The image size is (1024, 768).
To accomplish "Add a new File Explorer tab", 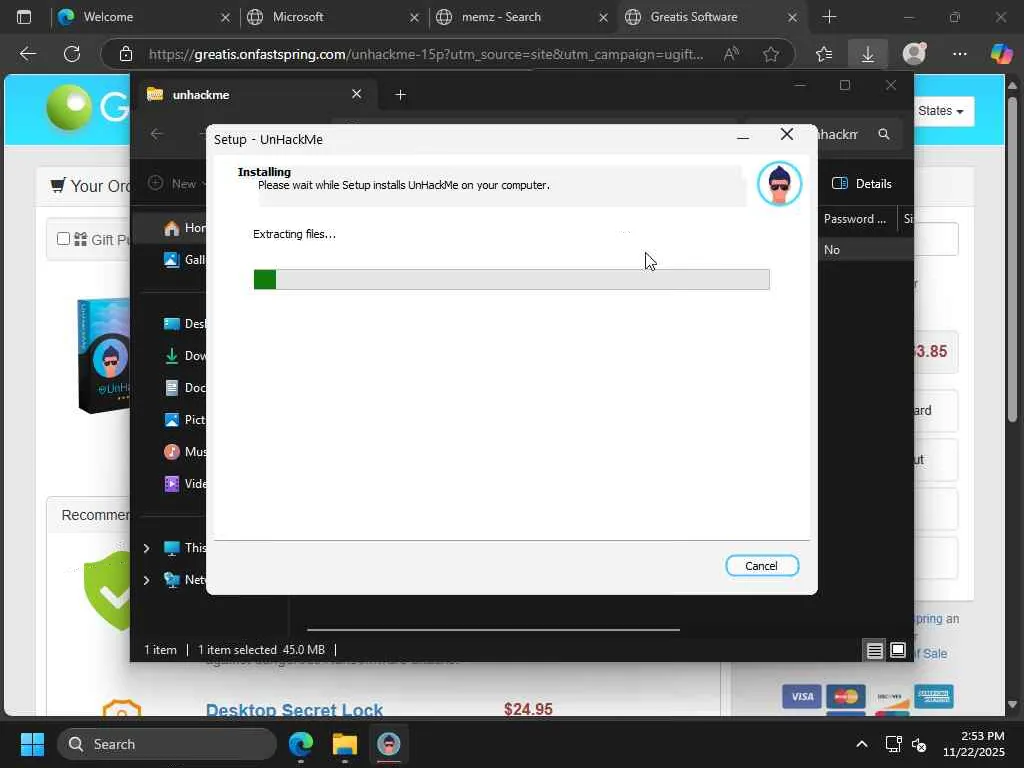I will point(400,95).
